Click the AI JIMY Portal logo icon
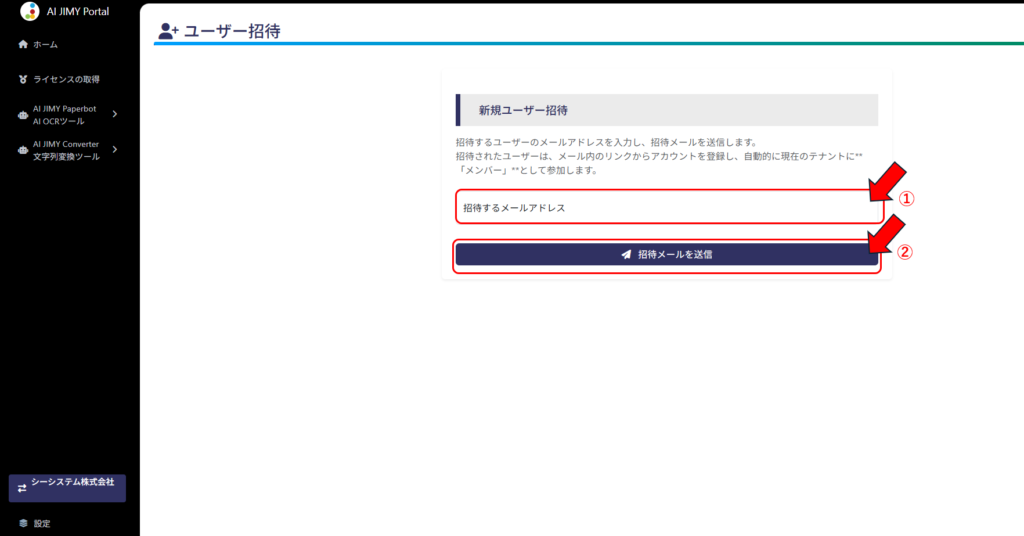Screen dimensions: 1024x536 [x=29, y=12]
